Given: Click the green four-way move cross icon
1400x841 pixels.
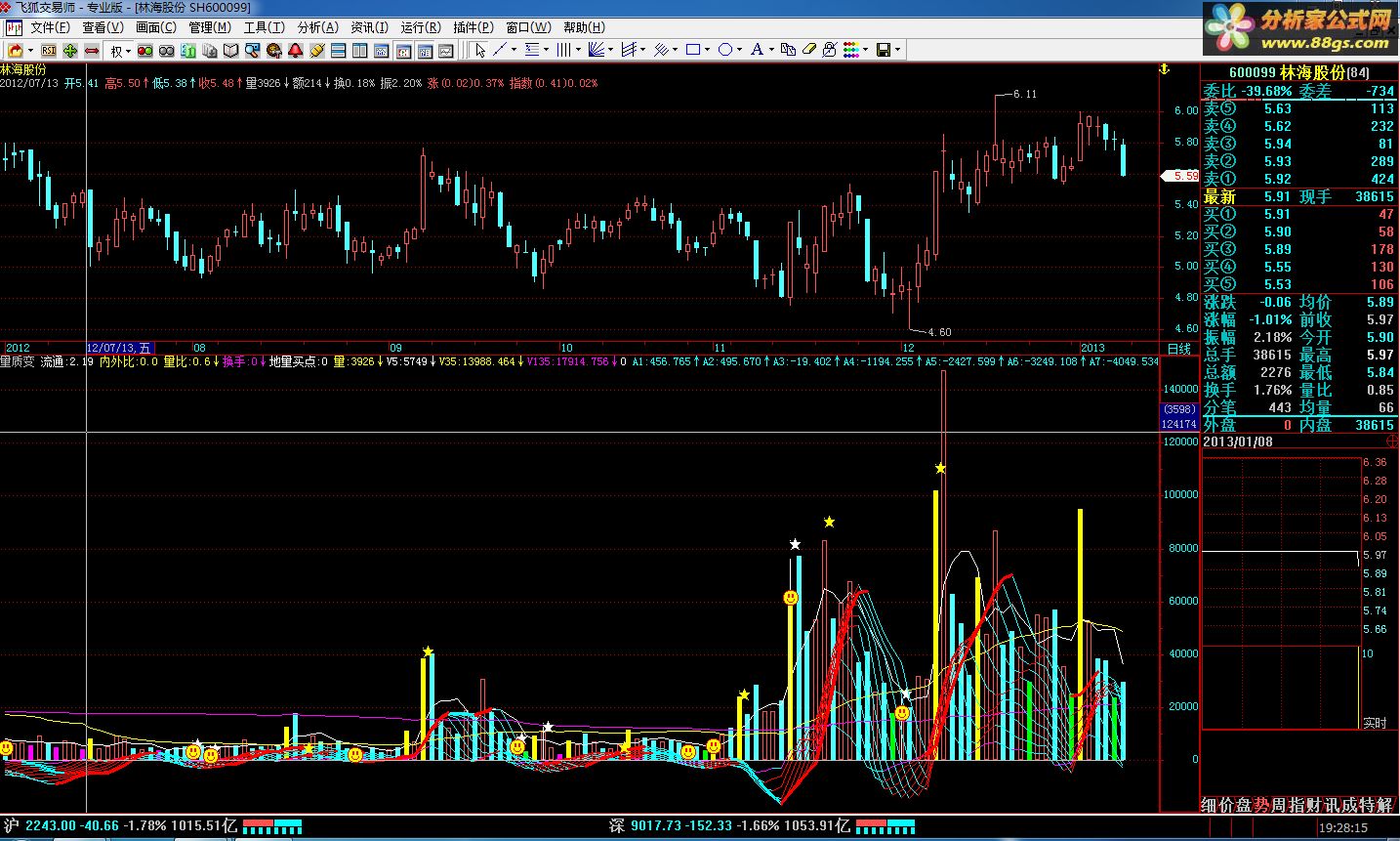Looking at the screenshot, I should coord(70,50).
